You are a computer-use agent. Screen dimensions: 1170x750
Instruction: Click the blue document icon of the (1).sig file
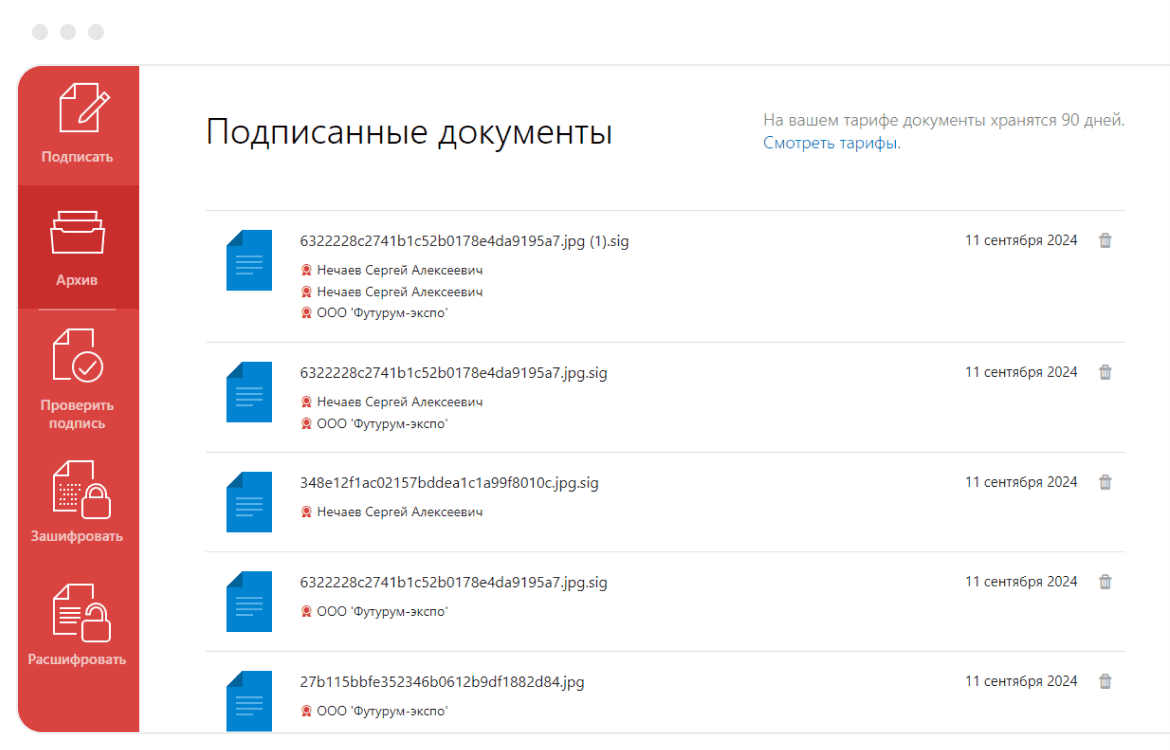click(x=249, y=260)
